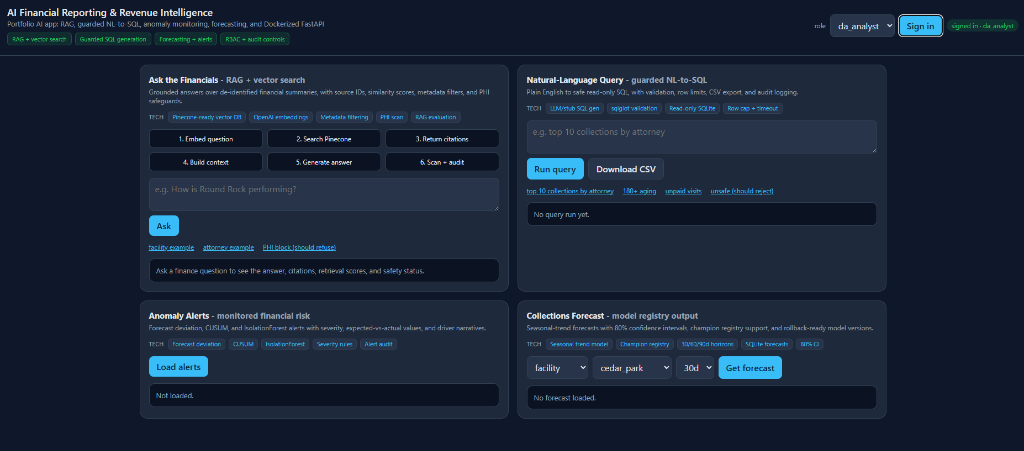Select the "4. Build context" step box

tap(206, 162)
